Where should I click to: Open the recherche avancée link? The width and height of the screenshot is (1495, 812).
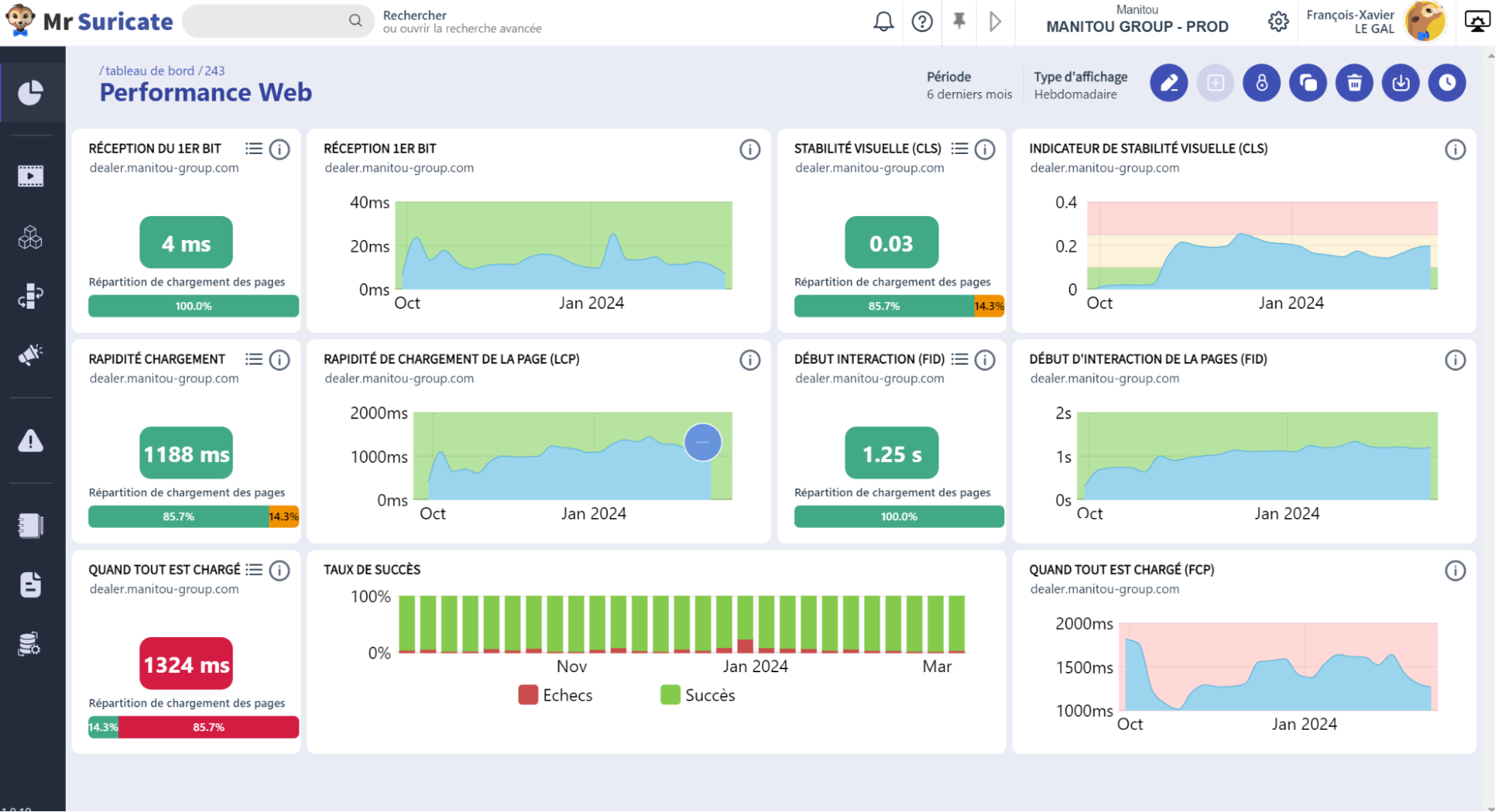462,28
